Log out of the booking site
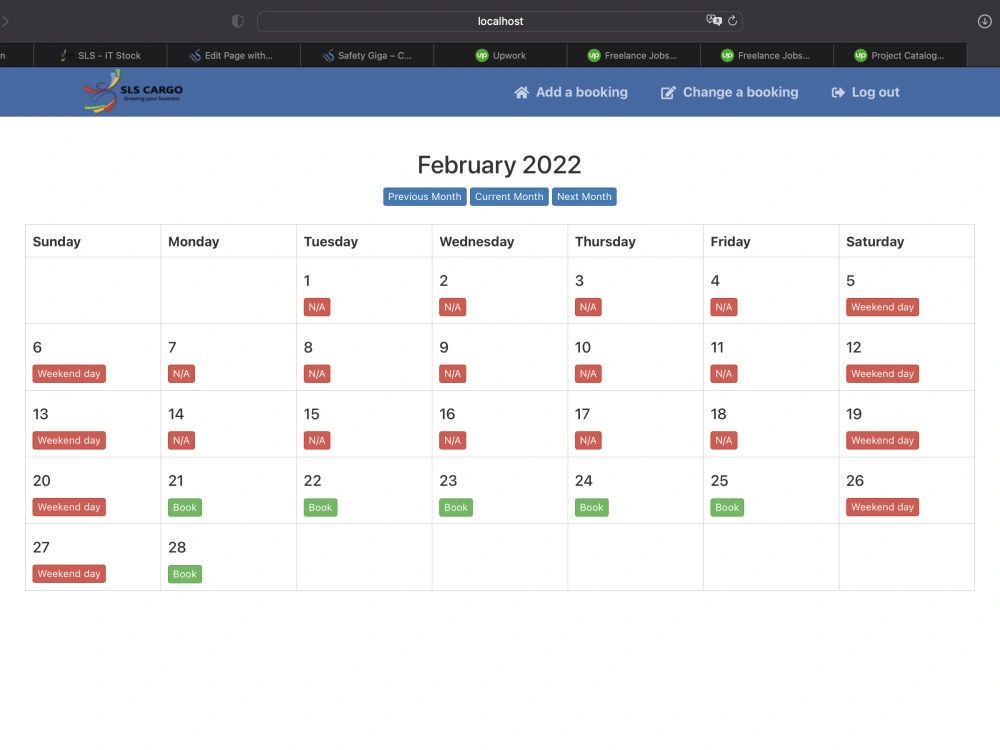The height and width of the screenshot is (750, 1000). click(865, 92)
